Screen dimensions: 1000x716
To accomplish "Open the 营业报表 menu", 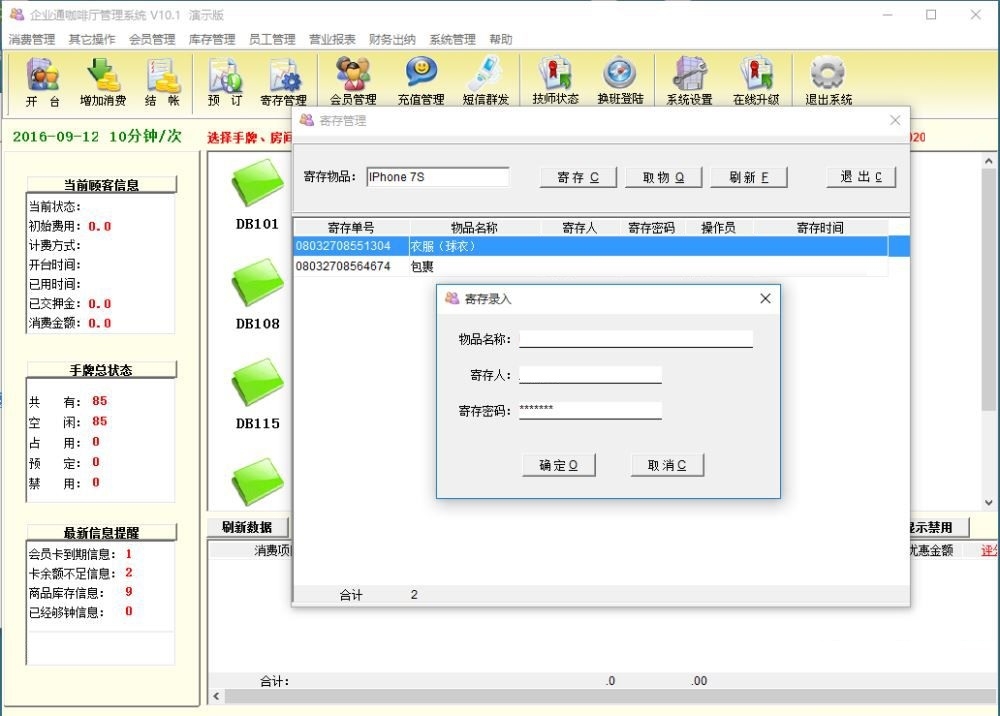I will click(x=332, y=40).
